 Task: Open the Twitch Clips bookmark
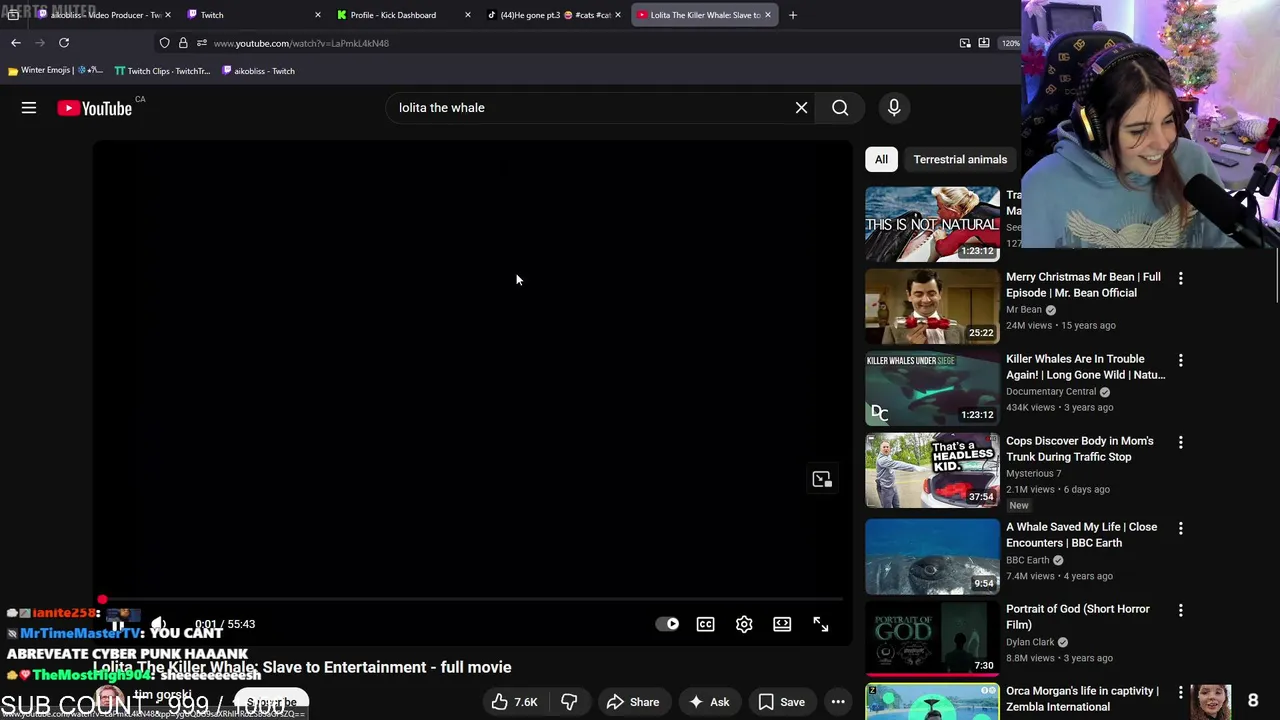pyautogui.click(x=162, y=71)
